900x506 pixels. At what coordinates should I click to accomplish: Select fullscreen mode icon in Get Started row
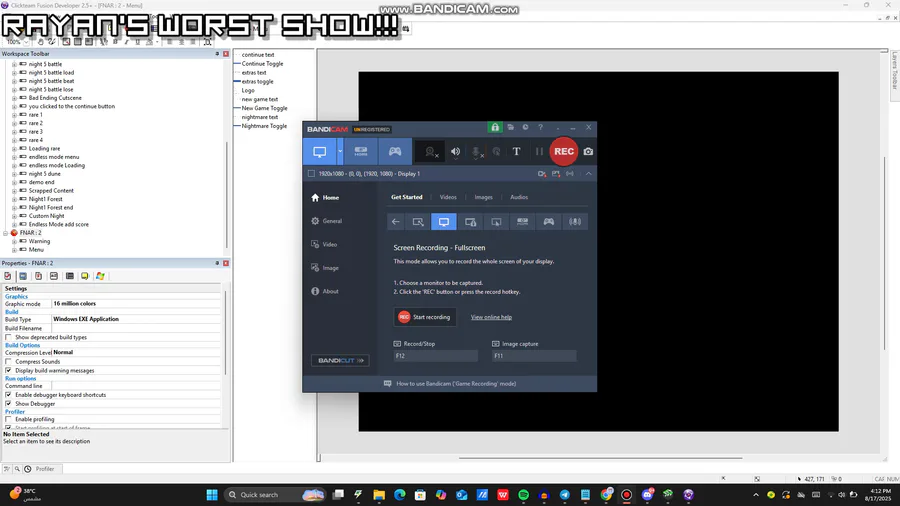click(x=444, y=221)
